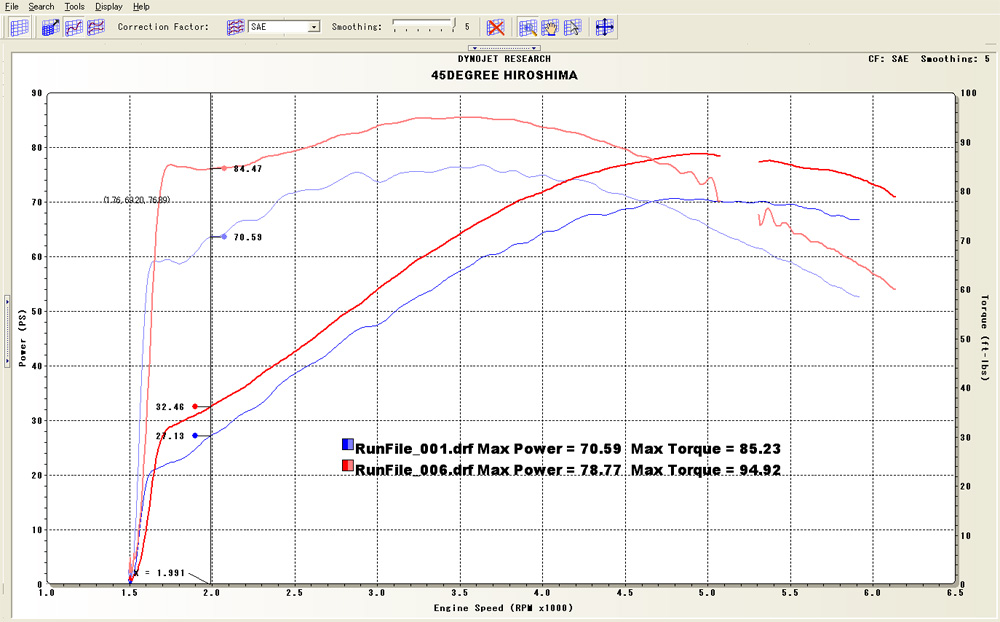Select the hand pan tool

coord(550,27)
